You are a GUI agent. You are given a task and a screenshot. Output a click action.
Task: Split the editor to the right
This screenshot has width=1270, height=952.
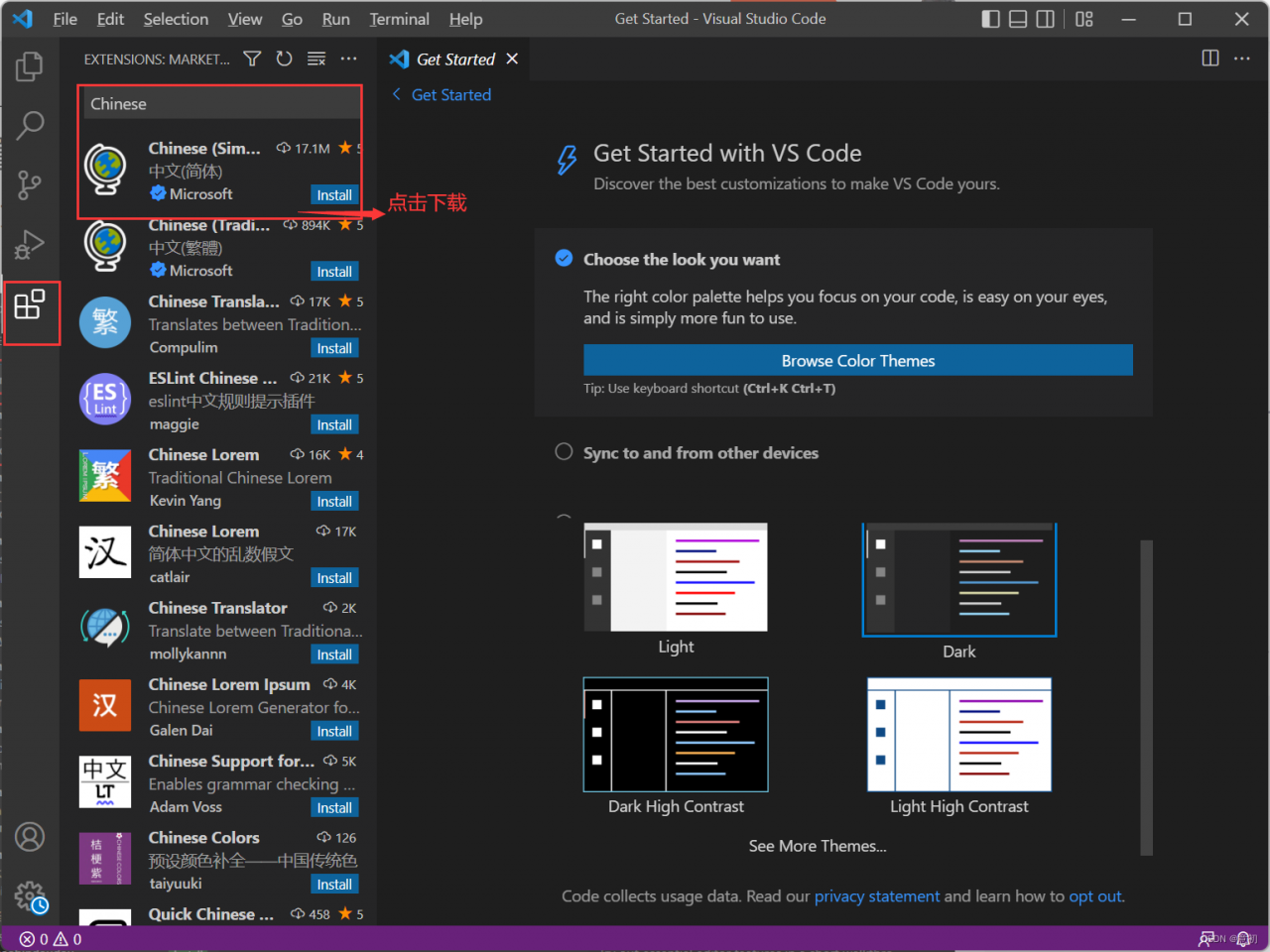pos(1210,59)
